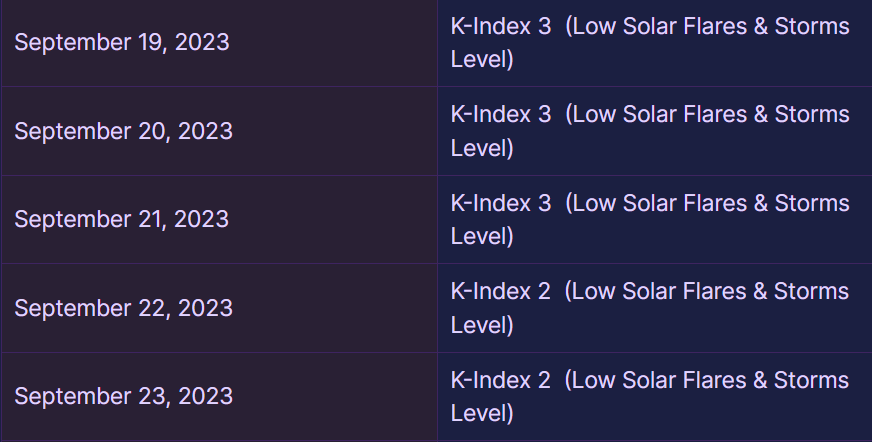Image resolution: width=872 pixels, height=442 pixels.
Task: Select the word "Level)" in September 22 row
Action: click(x=482, y=325)
